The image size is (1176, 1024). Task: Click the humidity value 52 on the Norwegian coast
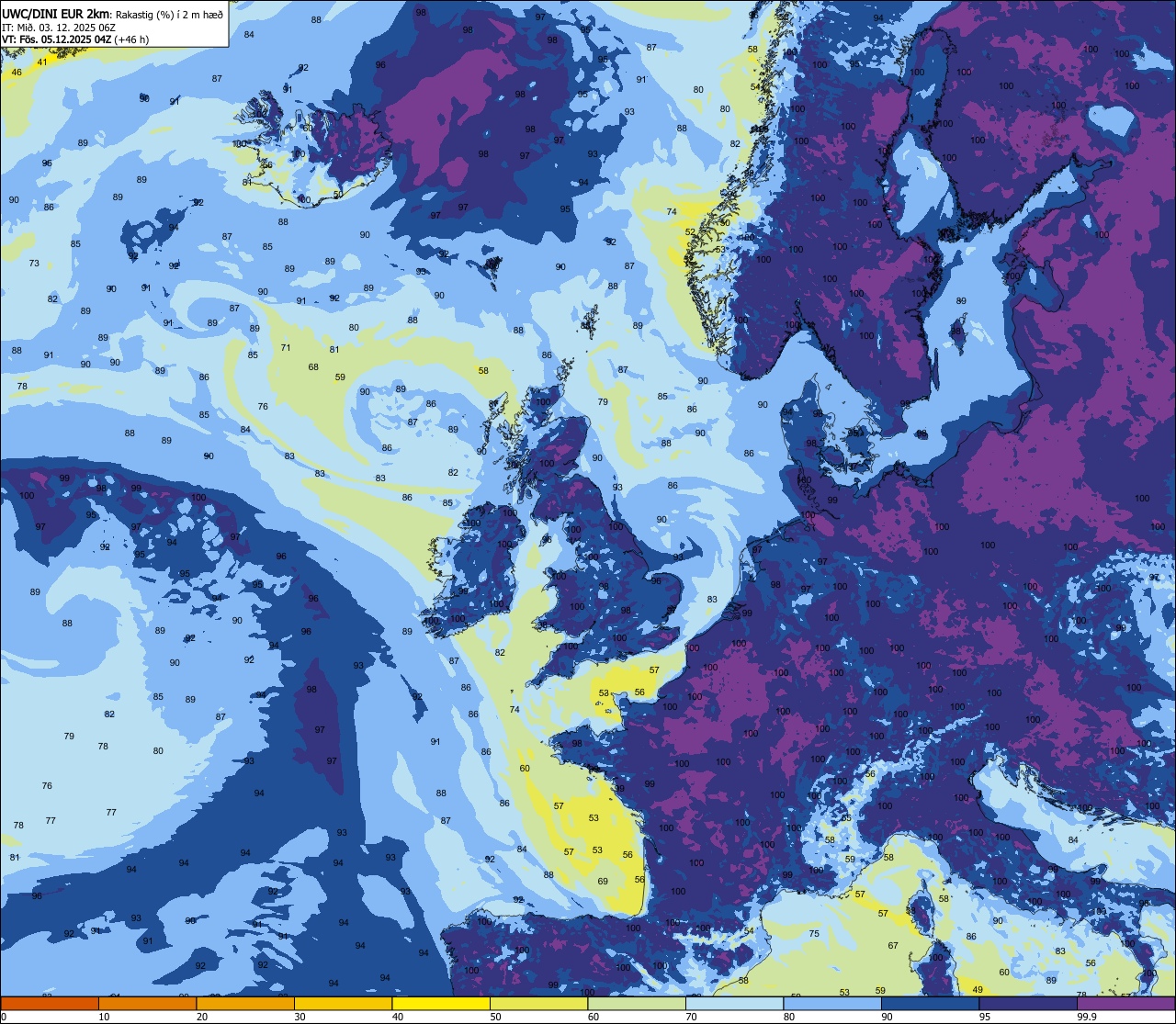(x=690, y=231)
